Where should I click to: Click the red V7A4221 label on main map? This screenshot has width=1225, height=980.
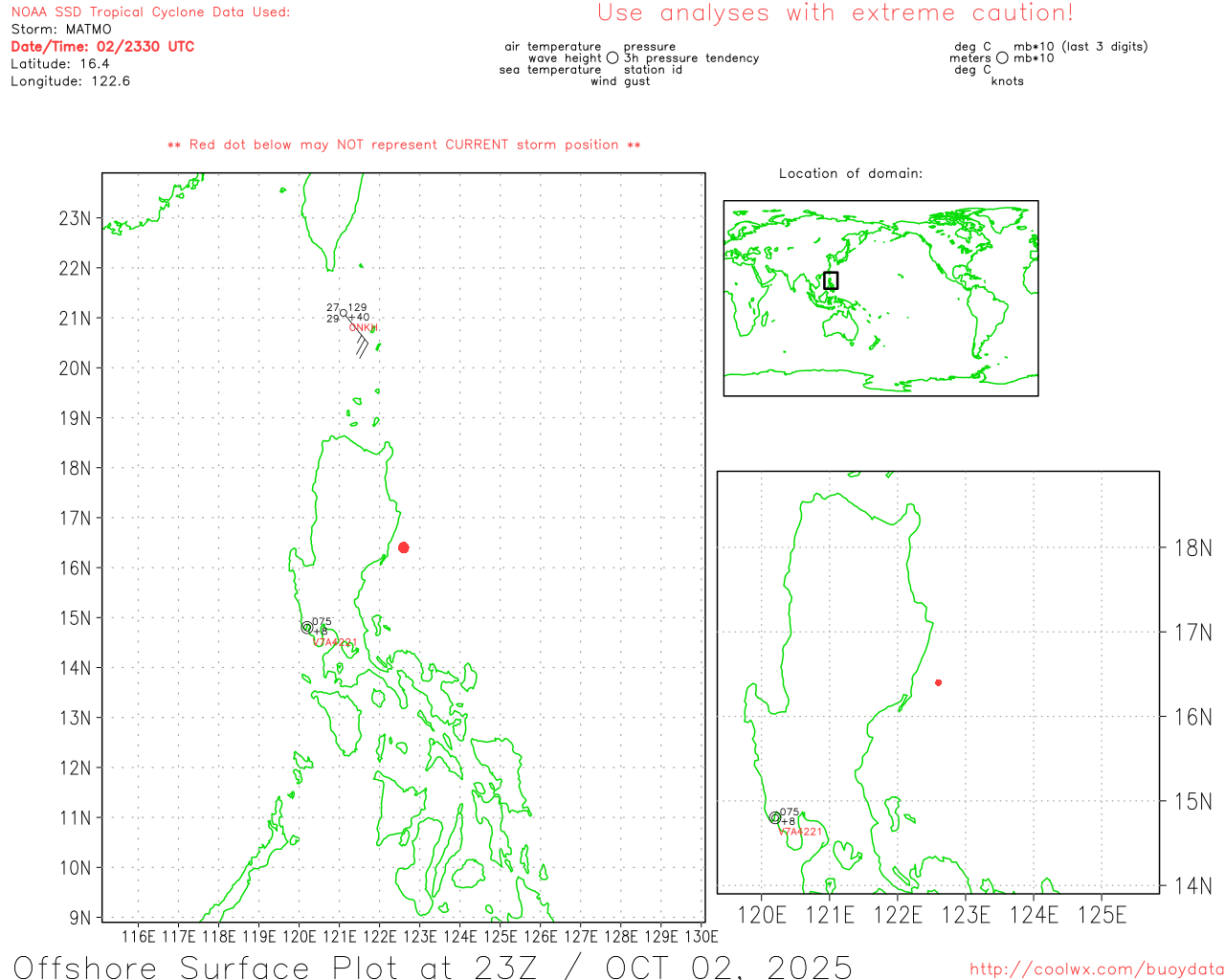click(336, 643)
